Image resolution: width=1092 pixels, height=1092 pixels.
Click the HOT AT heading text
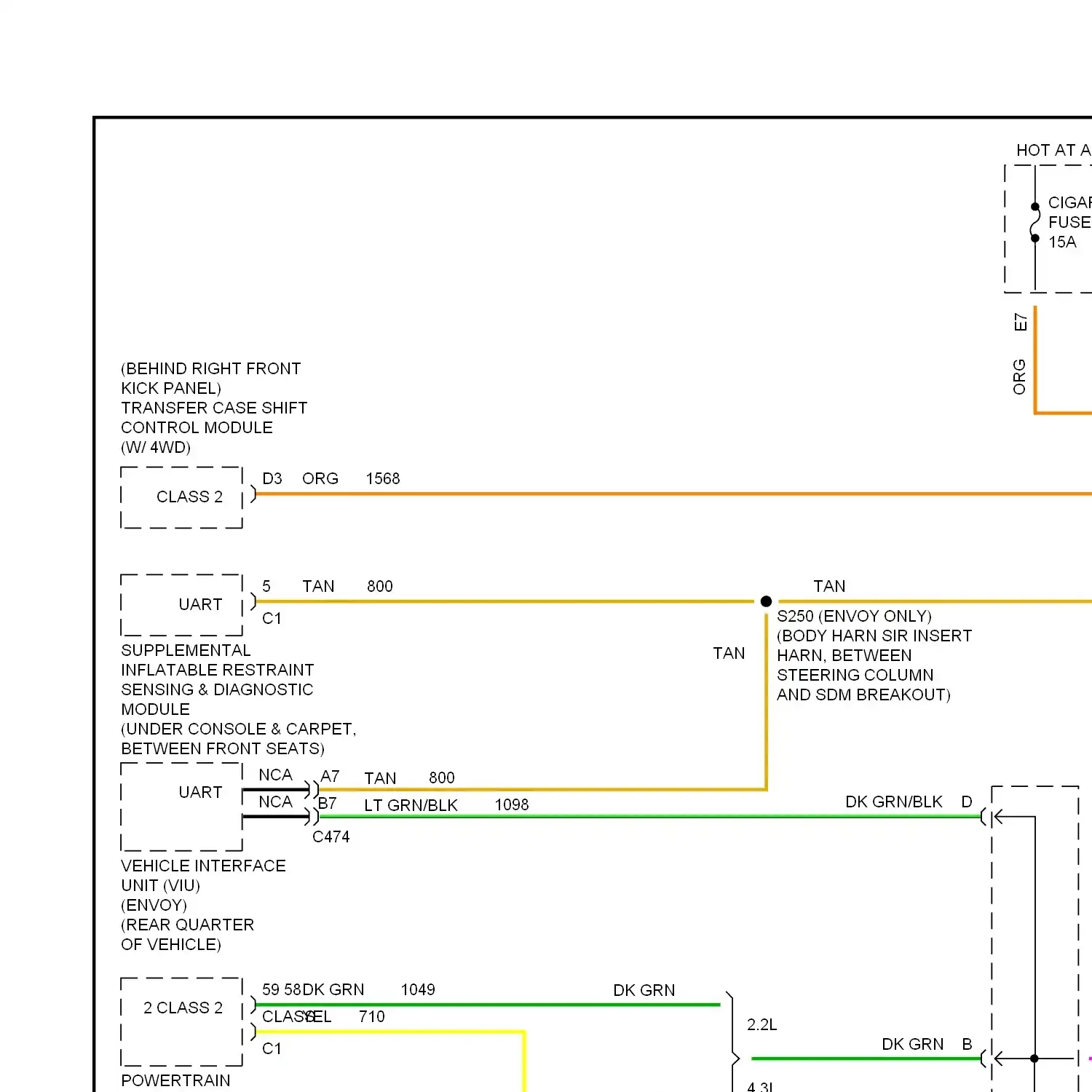[1053, 151]
